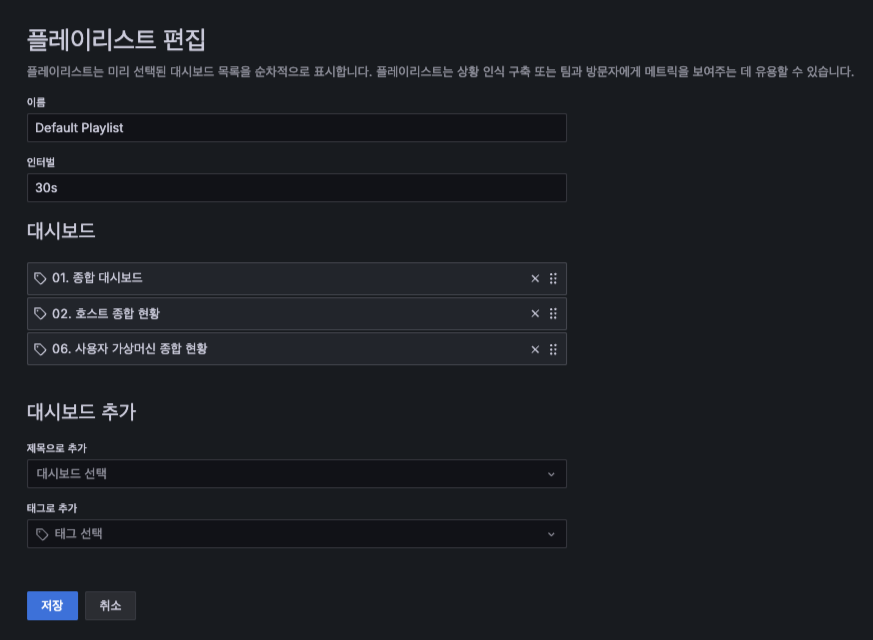Focus the 인터벌 field showing 30s
The width and height of the screenshot is (873, 640).
(x=296, y=188)
